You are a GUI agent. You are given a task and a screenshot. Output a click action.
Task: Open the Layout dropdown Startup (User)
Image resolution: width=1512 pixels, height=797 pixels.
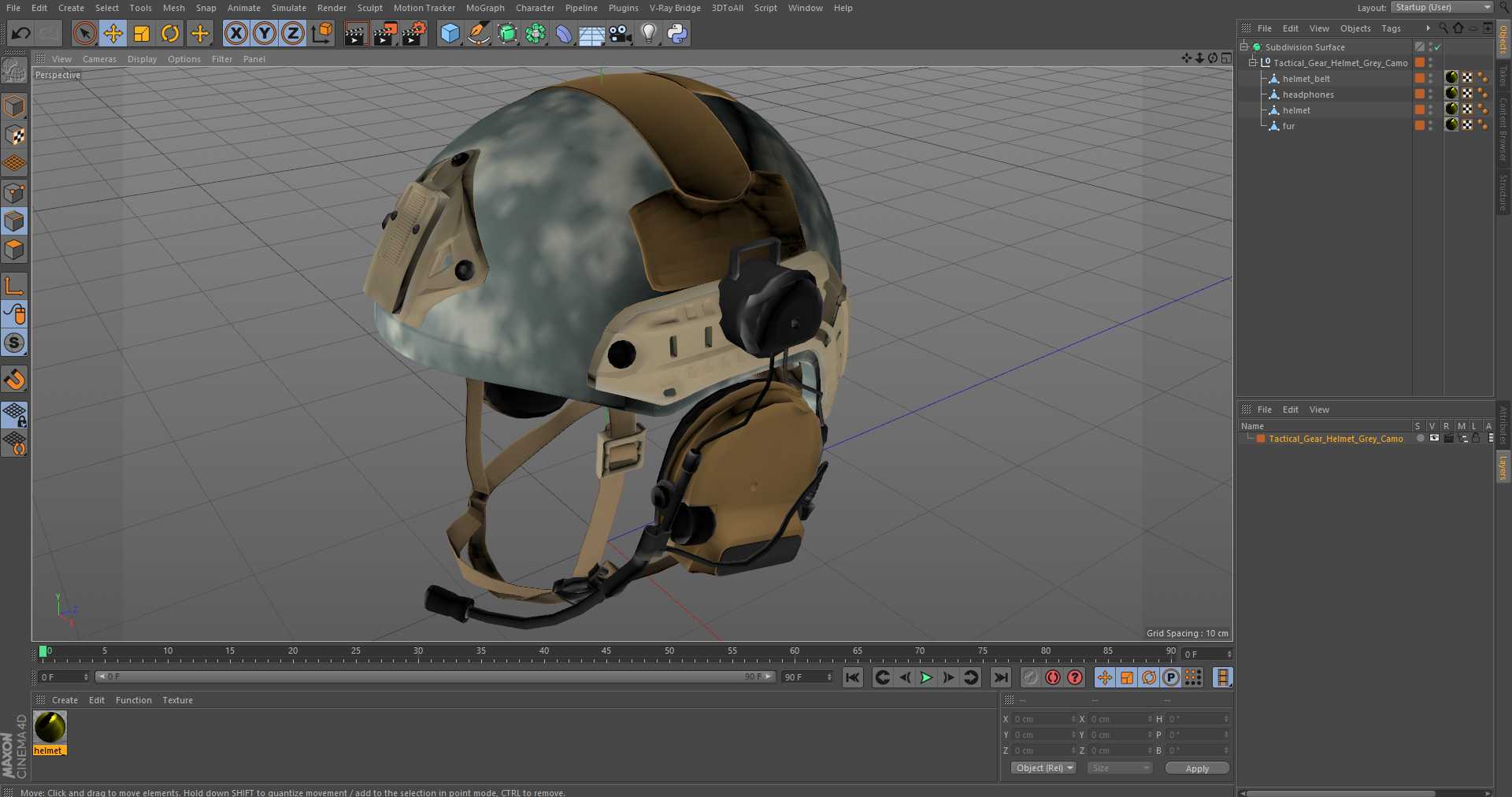pos(1442,7)
